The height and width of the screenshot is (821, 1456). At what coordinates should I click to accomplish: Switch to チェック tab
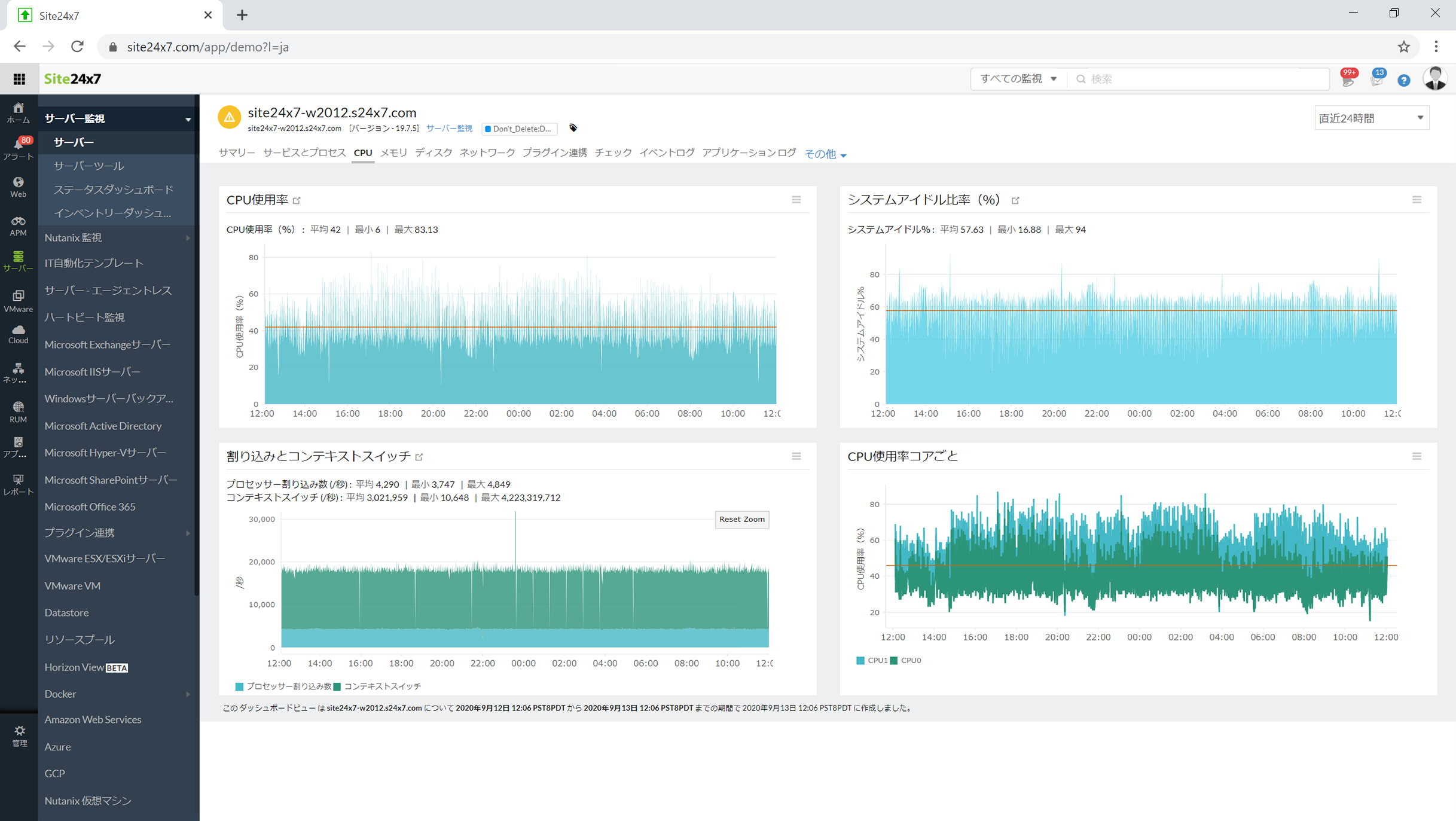(x=613, y=153)
